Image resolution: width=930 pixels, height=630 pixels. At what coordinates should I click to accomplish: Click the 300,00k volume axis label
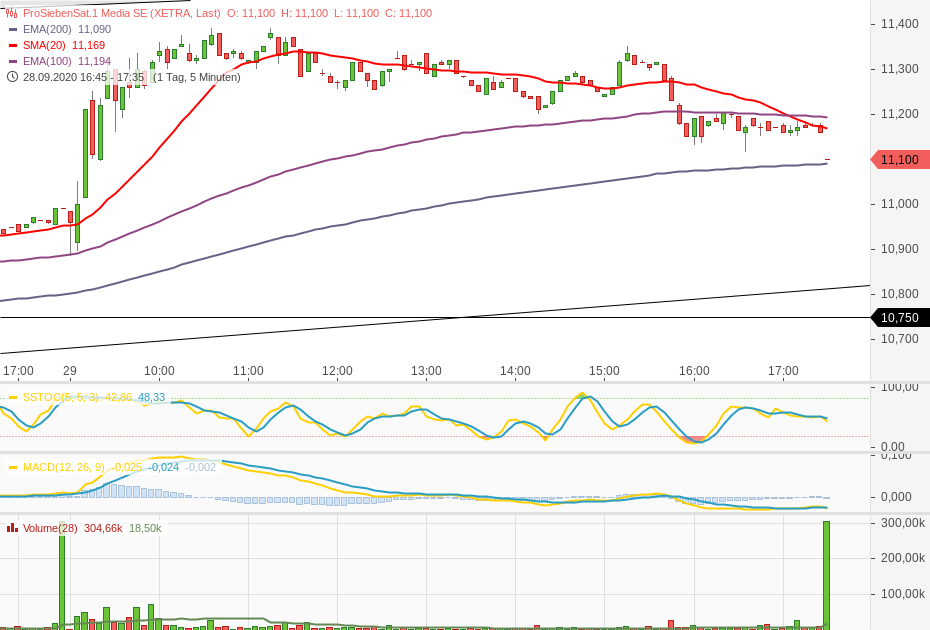click(x=903, y=523)
